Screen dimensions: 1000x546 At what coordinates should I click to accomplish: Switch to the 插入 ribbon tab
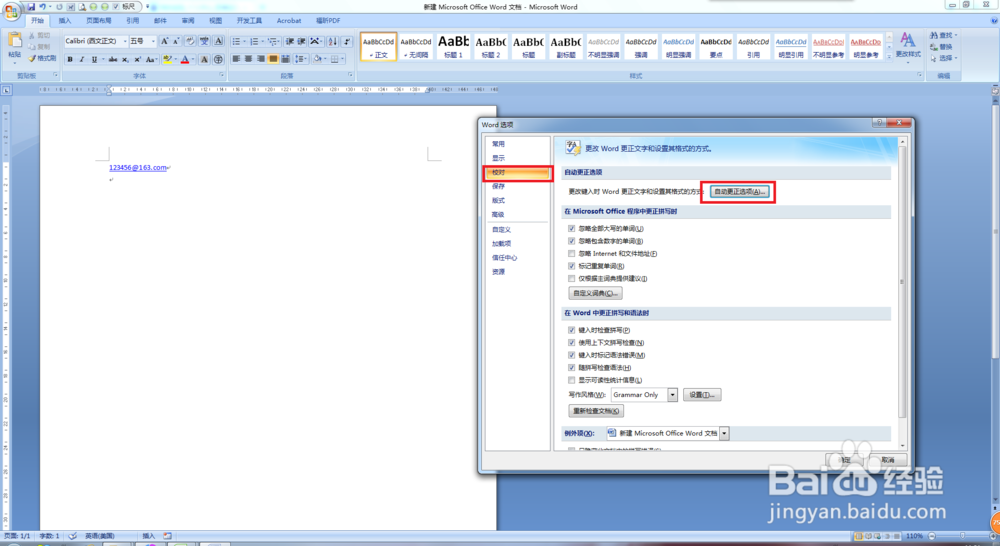click(x=65, y=20)
